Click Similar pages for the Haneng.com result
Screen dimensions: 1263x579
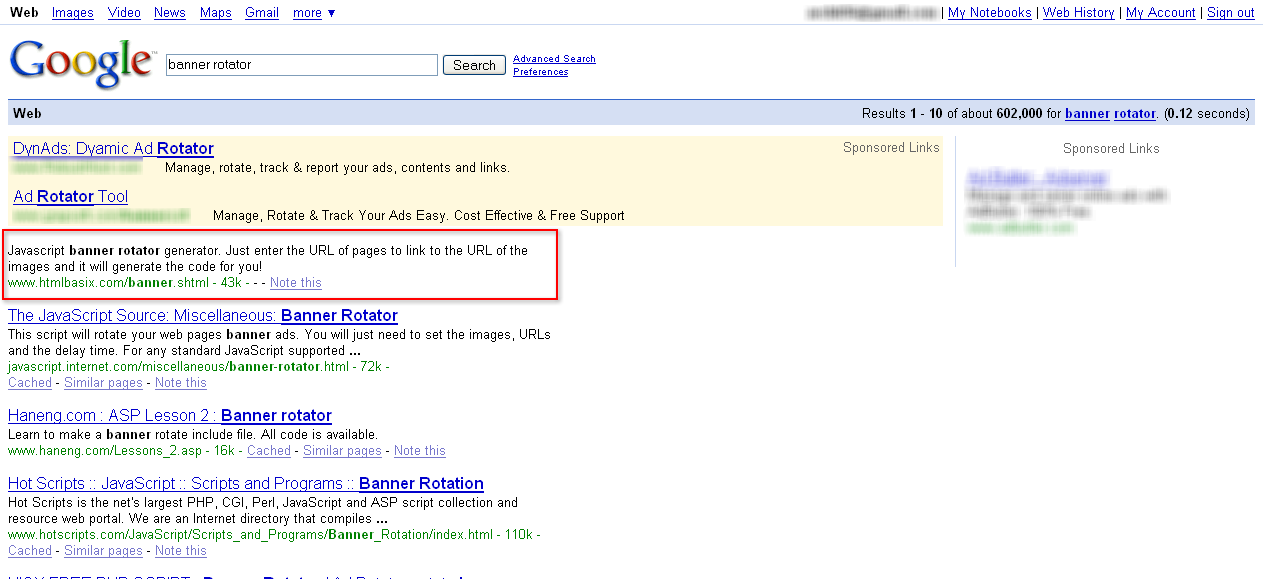click(x=342, y=450)
